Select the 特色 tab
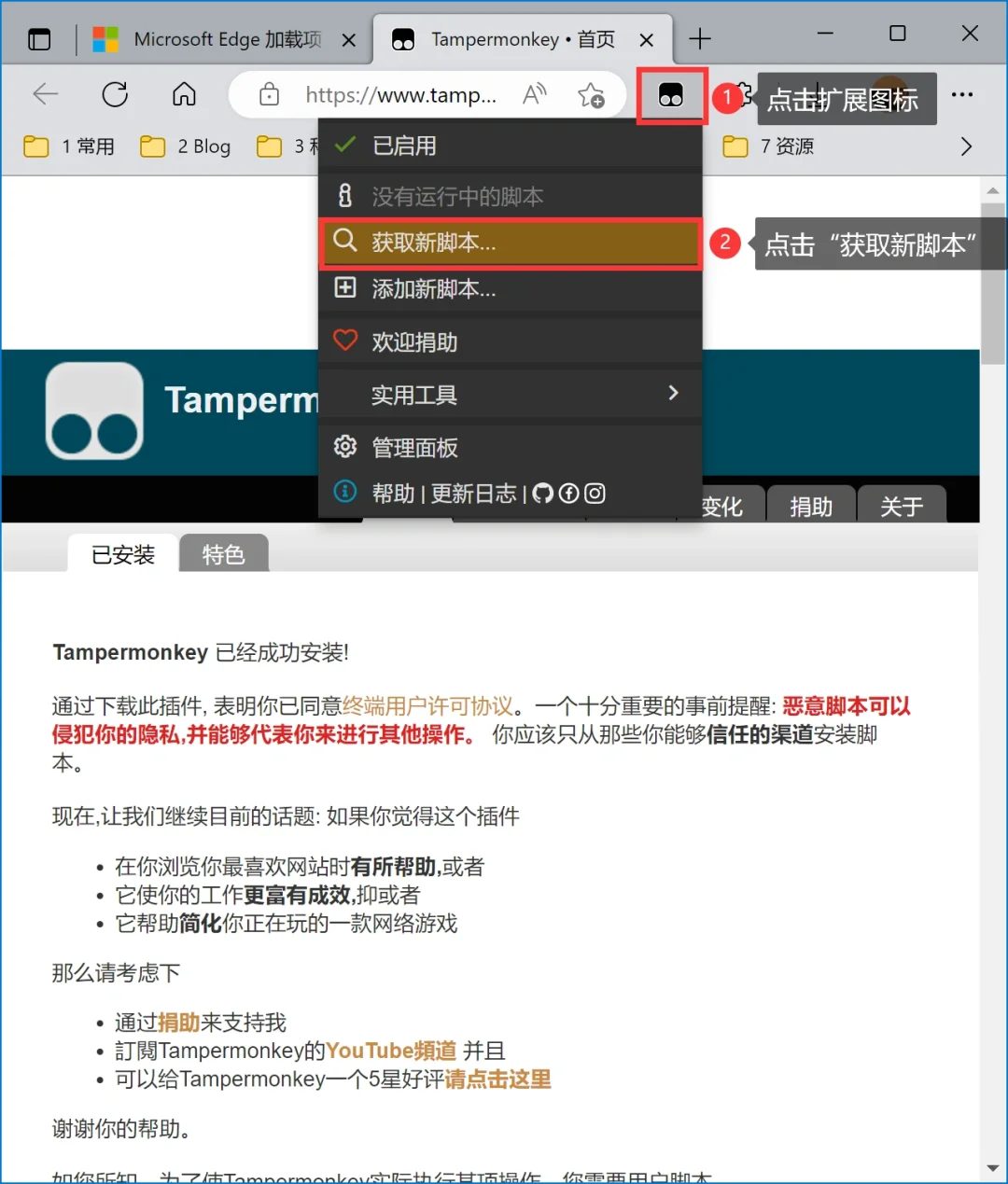This screenshot has width=1008, height=1184. [224, 553]
